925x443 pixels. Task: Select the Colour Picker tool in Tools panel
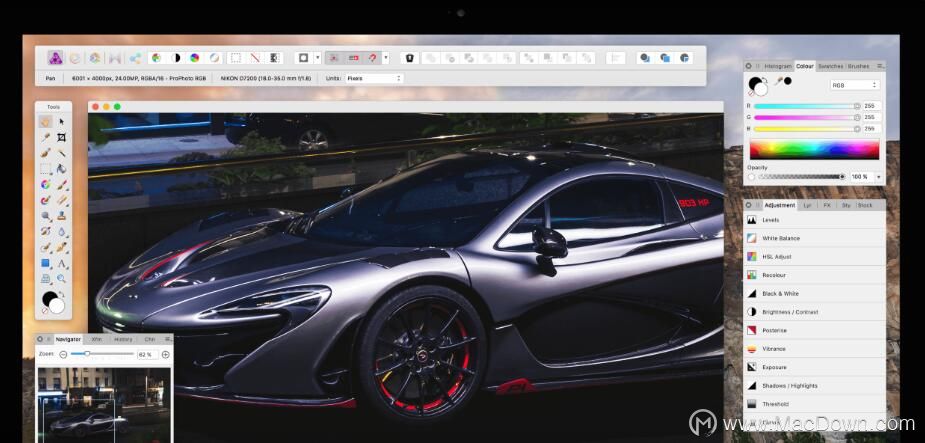pyautogui.click(x=45, y=137)
